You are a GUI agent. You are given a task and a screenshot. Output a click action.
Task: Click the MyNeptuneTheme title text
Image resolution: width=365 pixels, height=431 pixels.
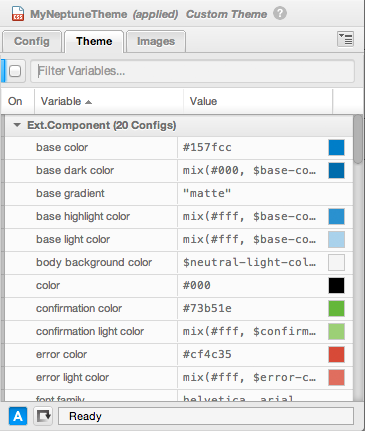[79, 14]
